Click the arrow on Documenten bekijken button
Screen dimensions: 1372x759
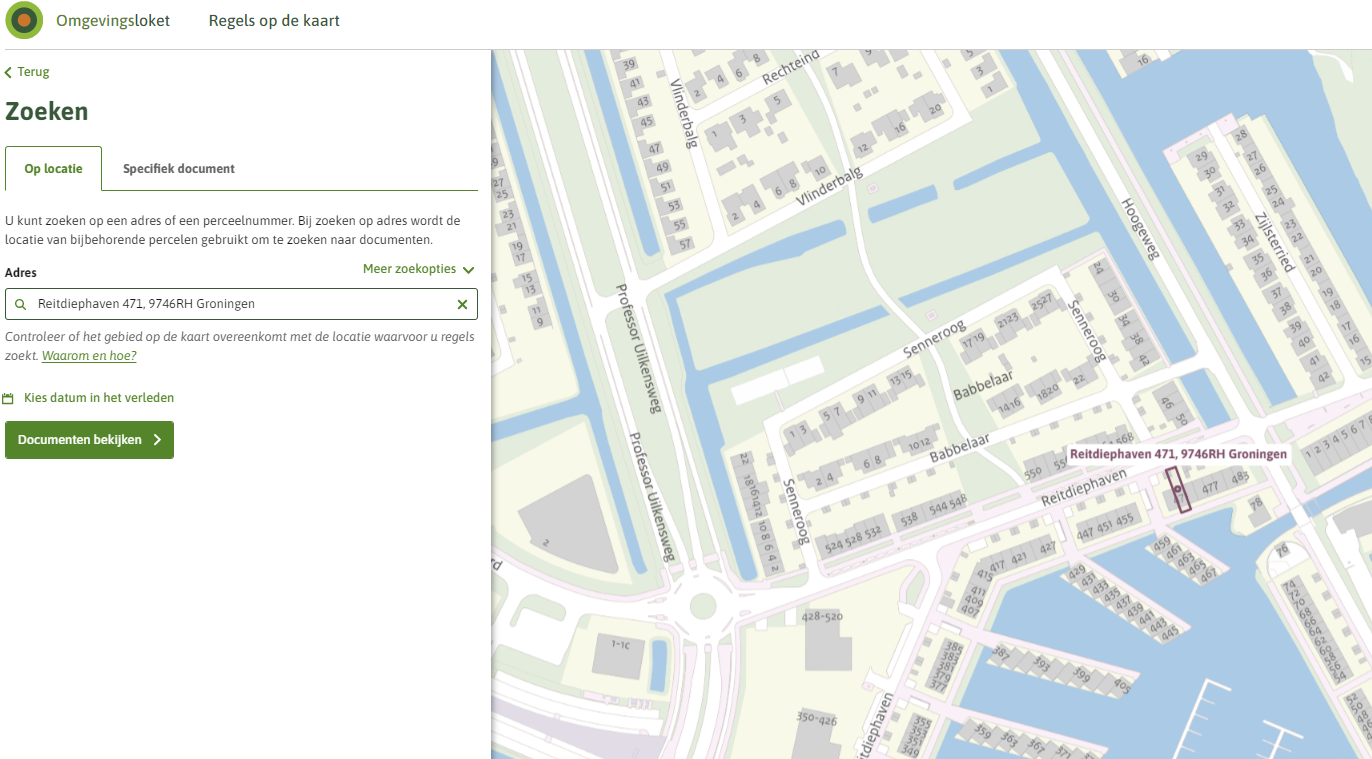(x=157, y=440)
